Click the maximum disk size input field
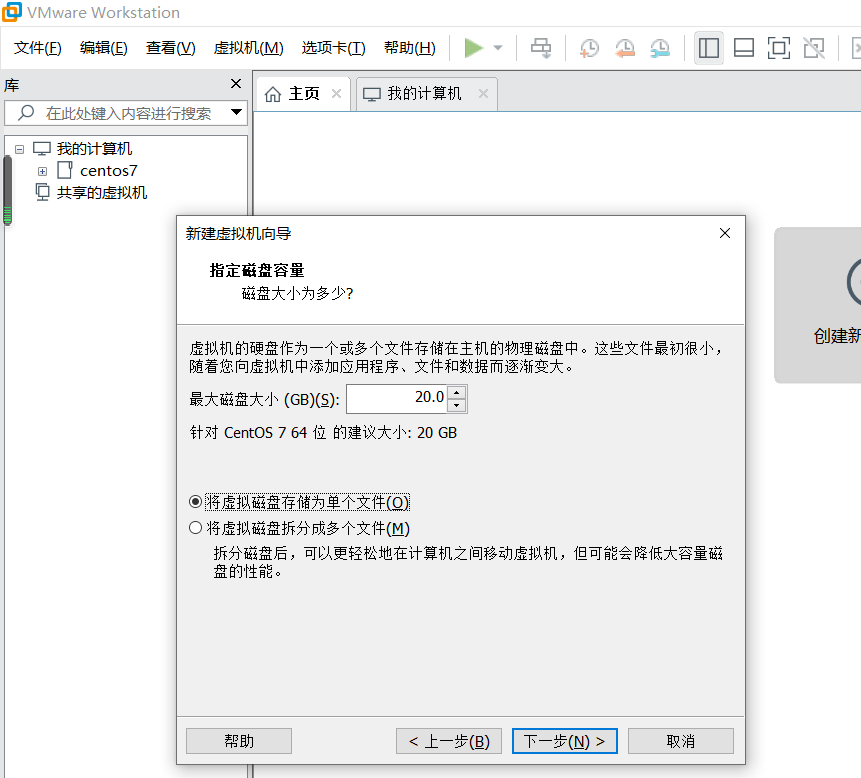 pyautogui.click(x=396, y=399)
